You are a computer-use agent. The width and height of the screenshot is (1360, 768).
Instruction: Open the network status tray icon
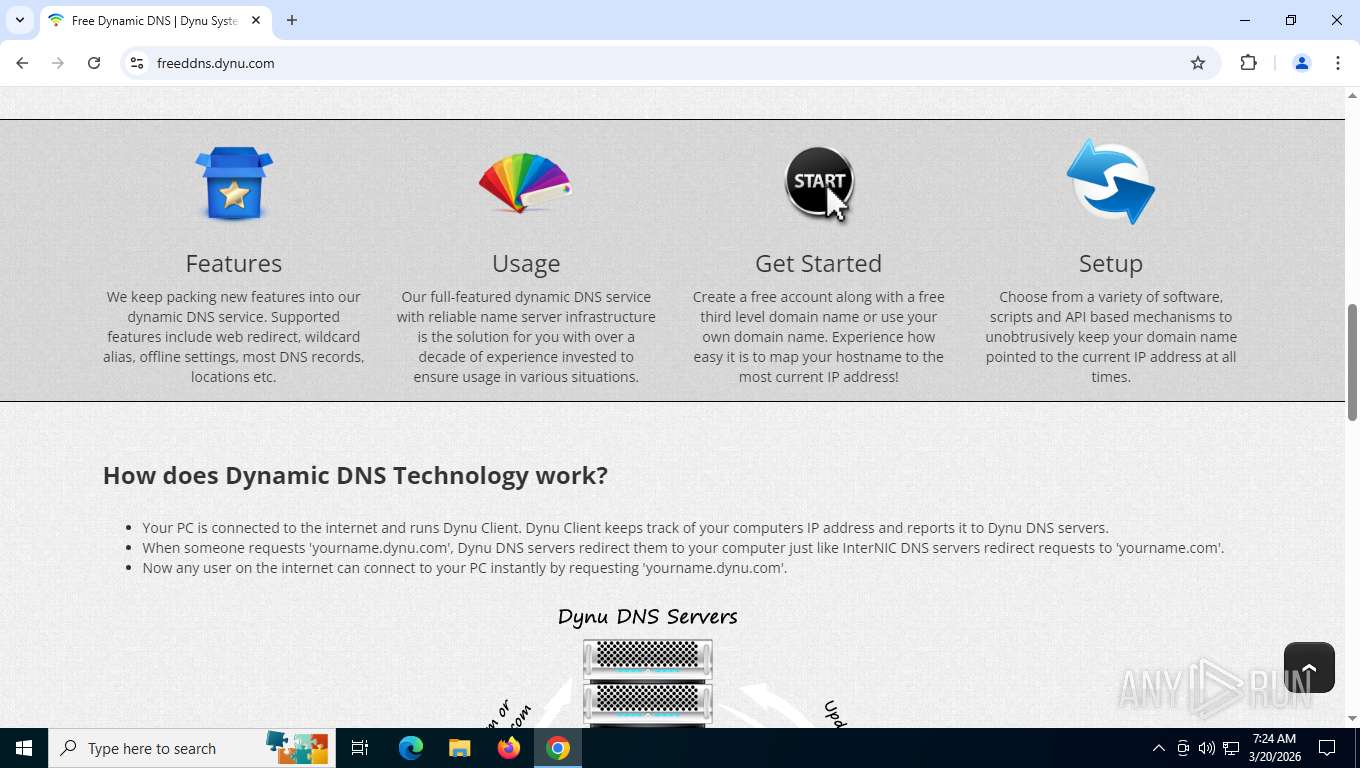pyautogui.click(x=1230, y=748)
